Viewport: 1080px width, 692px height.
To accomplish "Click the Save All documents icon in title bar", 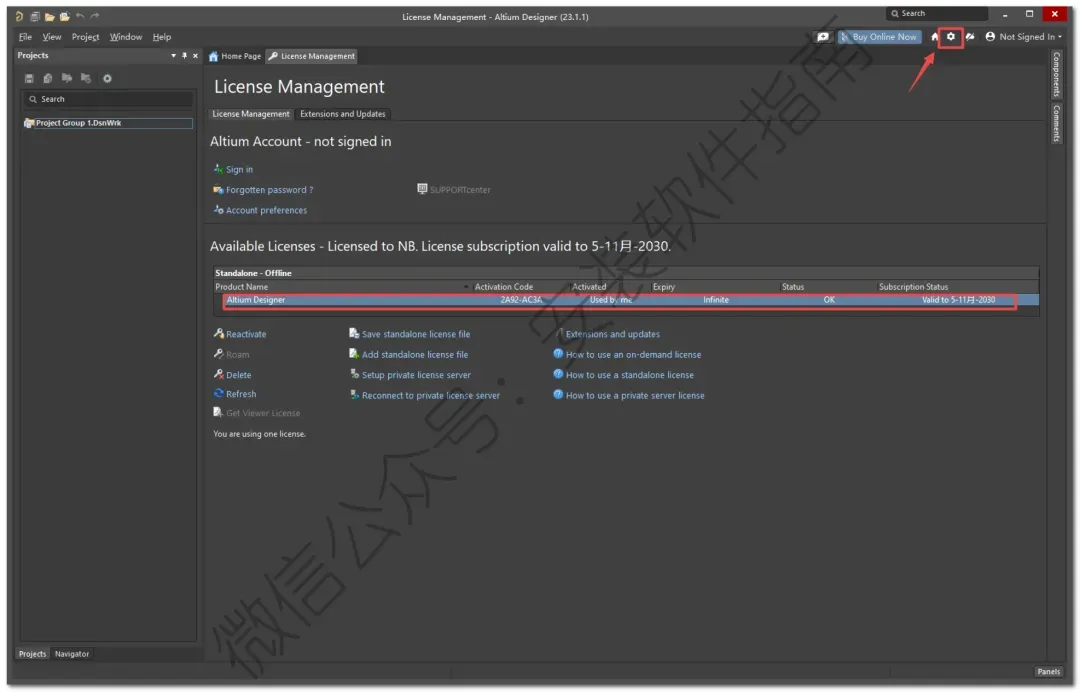I will coord(34,17).
